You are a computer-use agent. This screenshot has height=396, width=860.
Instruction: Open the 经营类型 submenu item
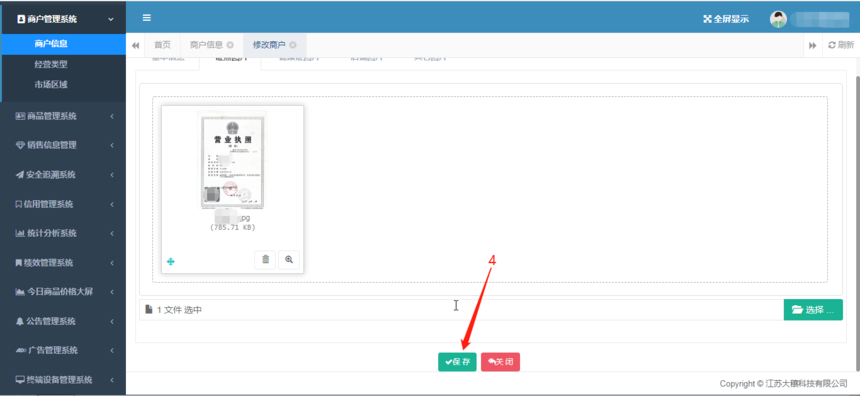click(51, 64)
